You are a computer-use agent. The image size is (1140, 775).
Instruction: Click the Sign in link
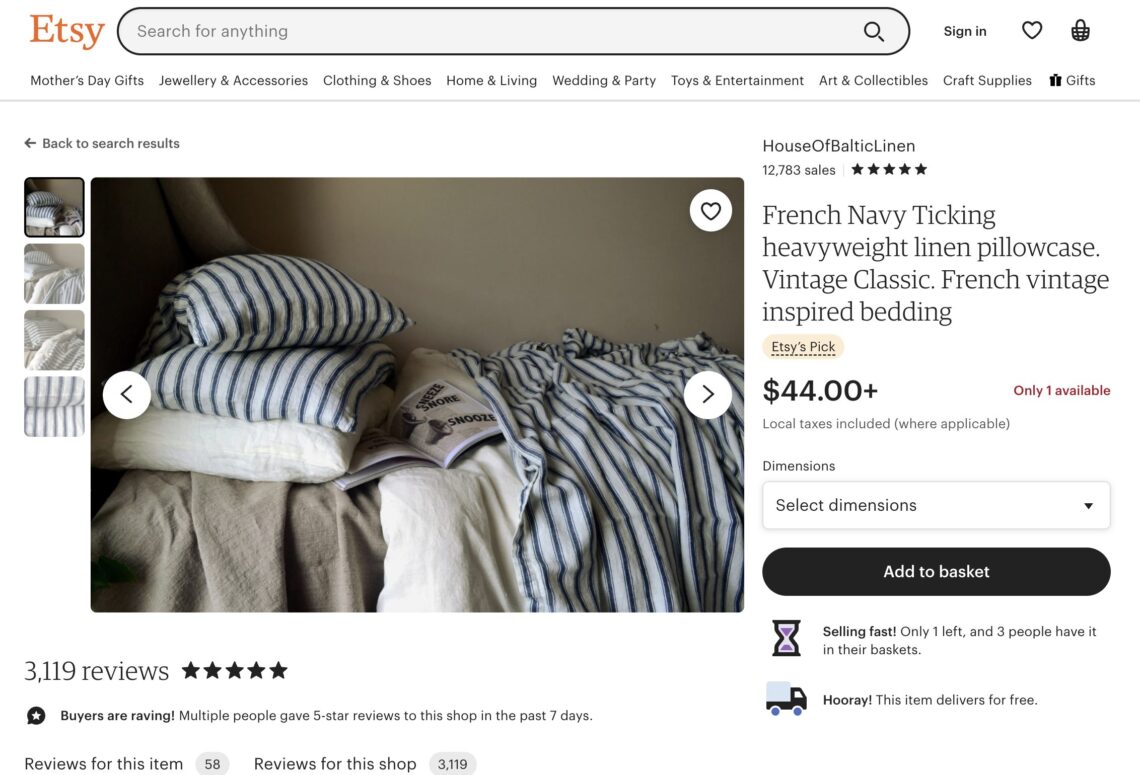pyautogui.click(x=964, y=31)
